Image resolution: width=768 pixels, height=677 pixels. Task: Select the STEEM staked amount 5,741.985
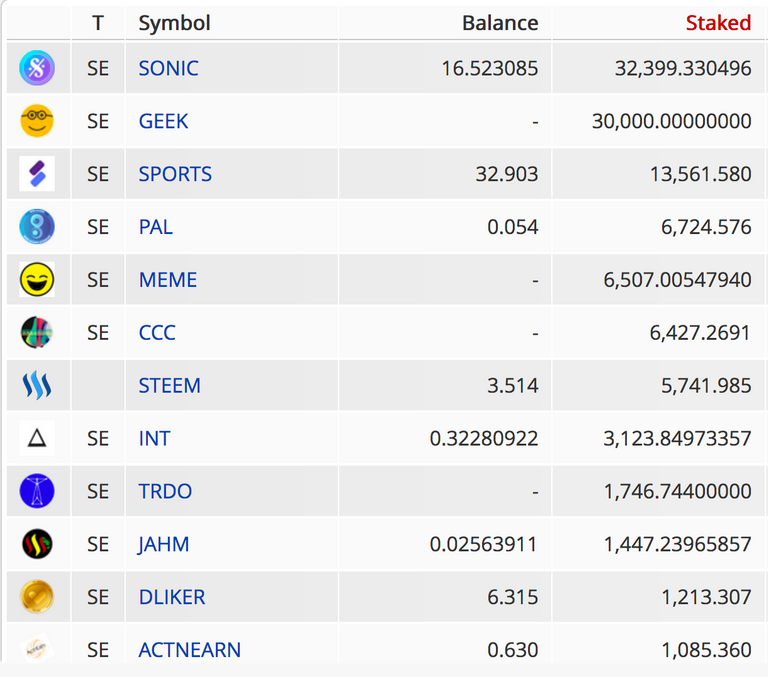click(x=706, y=386)
